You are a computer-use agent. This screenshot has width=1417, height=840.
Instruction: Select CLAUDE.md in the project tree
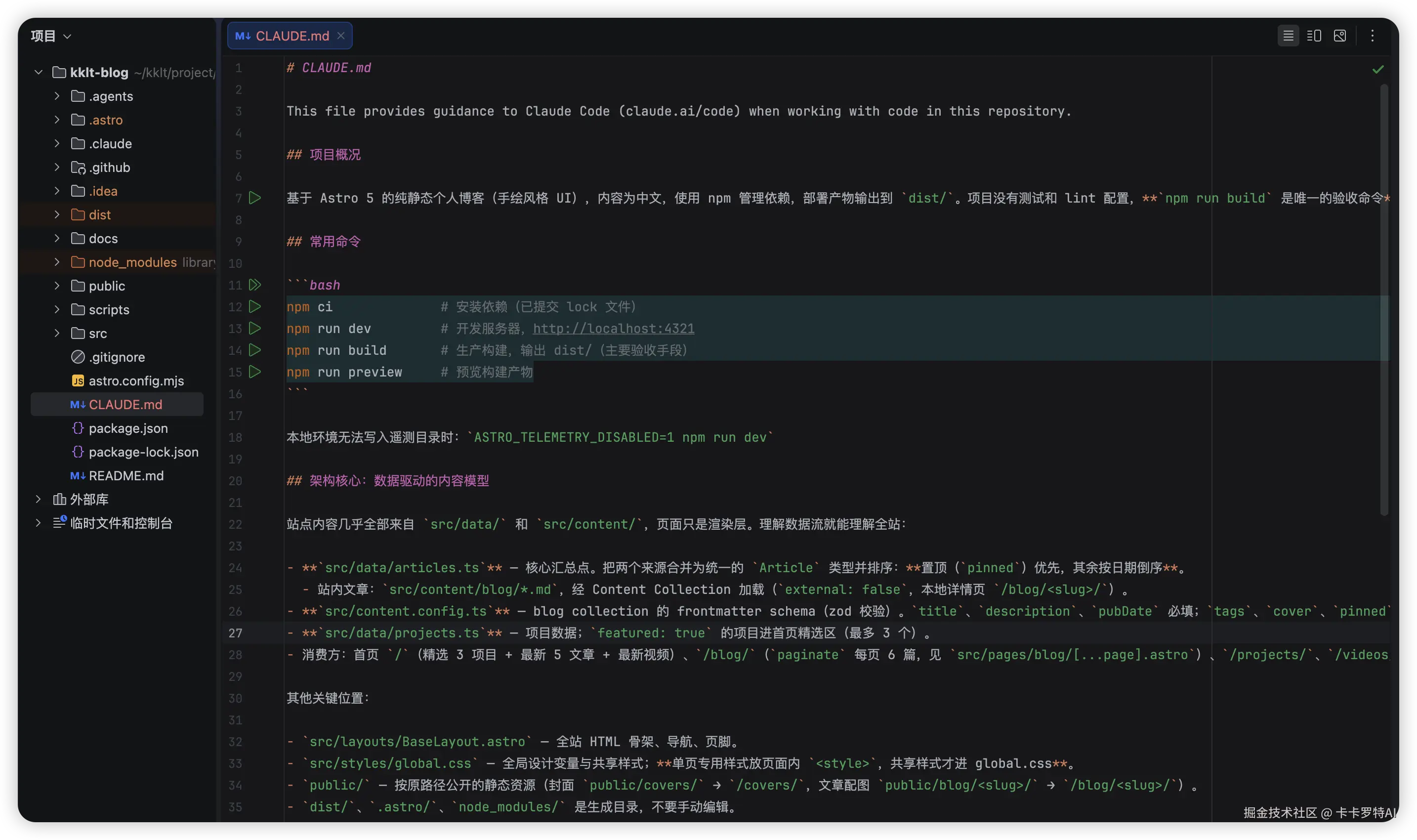[x=117, y=405]
